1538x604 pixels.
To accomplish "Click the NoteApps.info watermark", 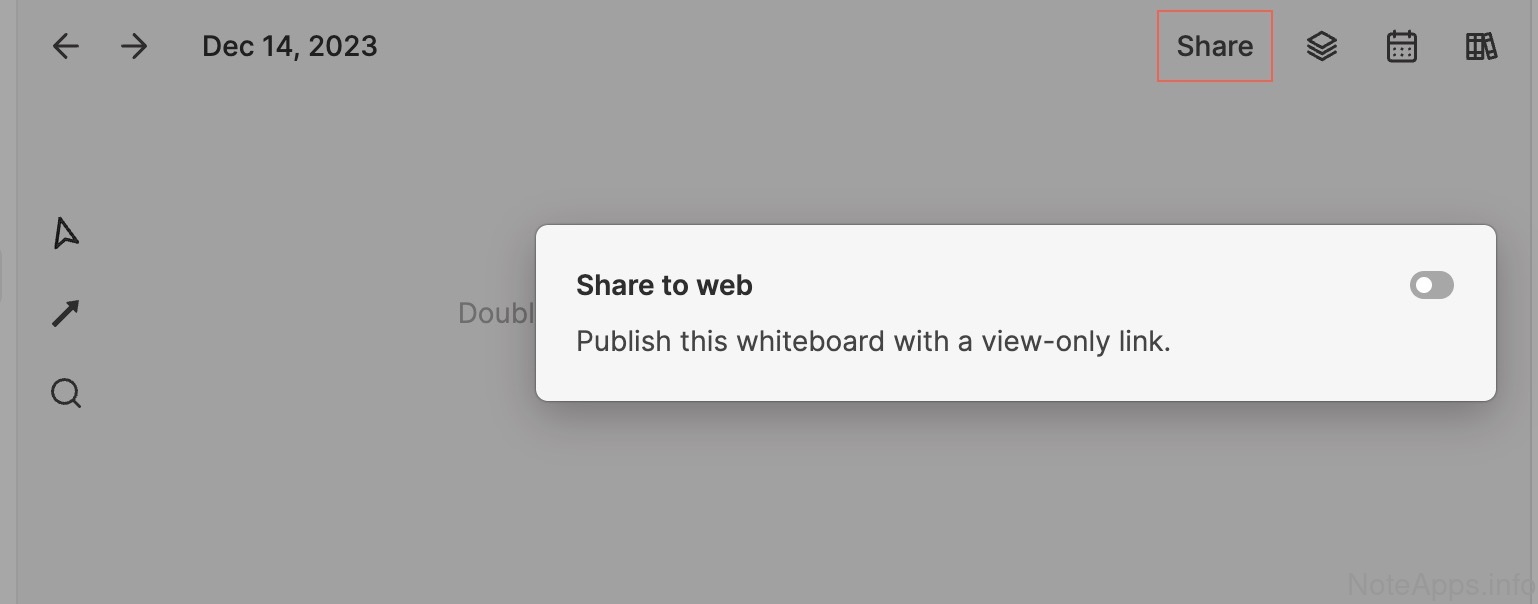I will pyautogui.click(x=1440, y=584).
